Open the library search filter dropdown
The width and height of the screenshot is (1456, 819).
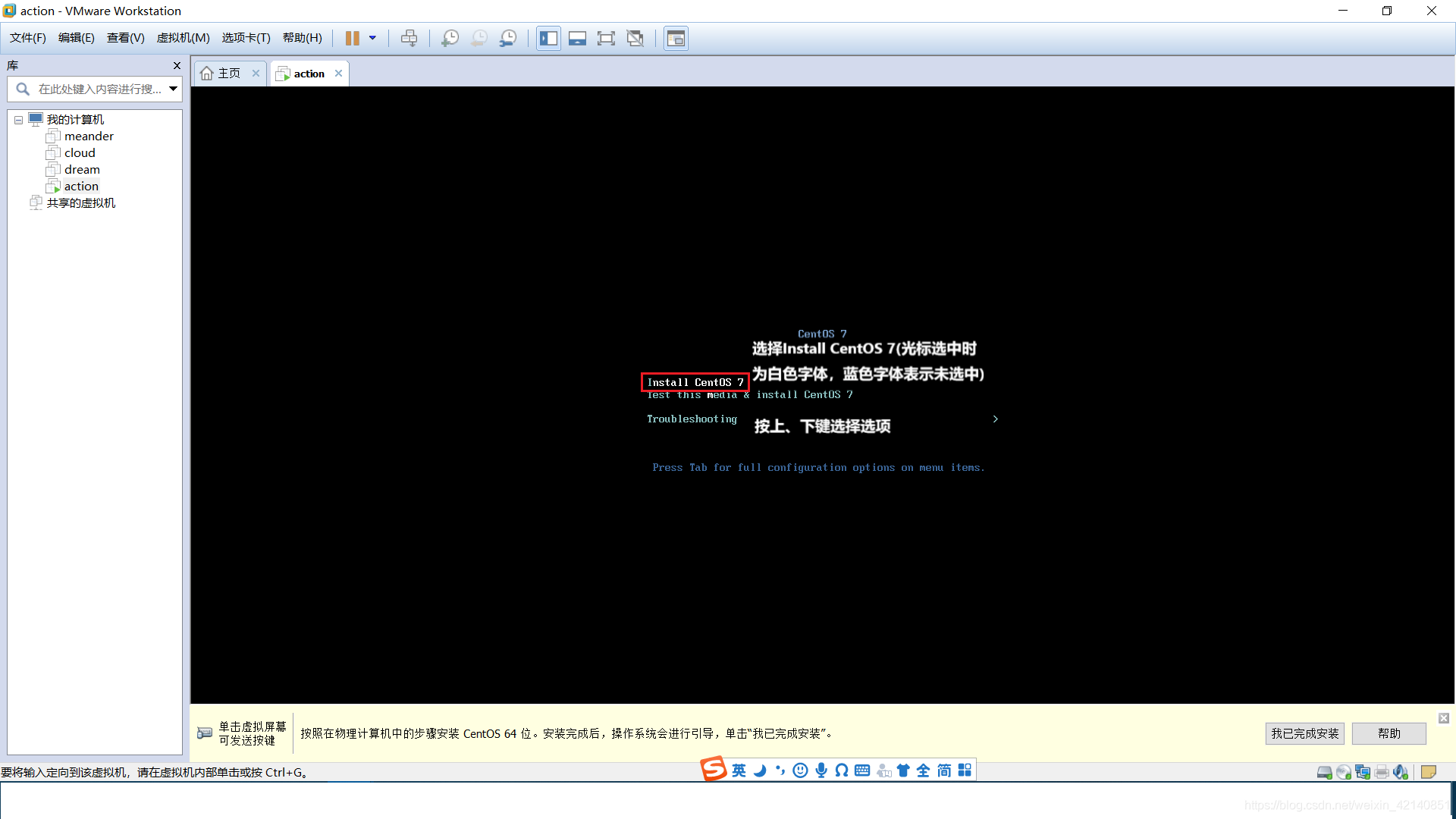[x=174, y=89]
